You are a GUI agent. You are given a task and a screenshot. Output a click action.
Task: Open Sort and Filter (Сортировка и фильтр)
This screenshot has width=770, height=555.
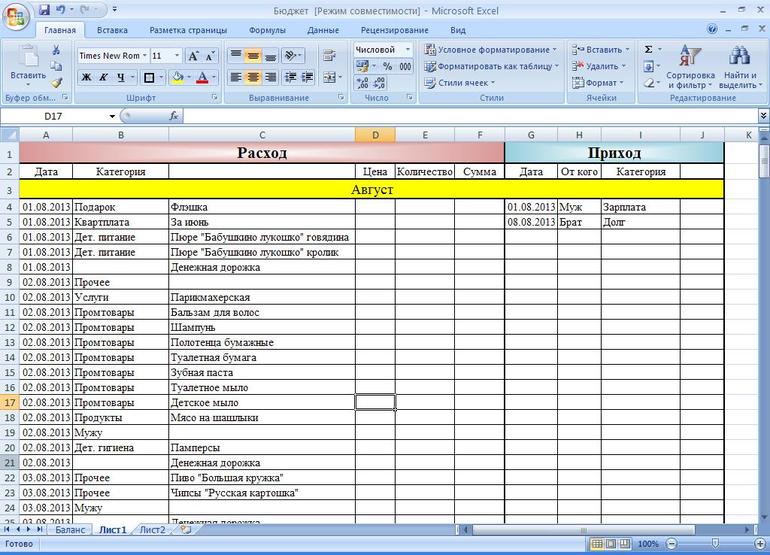(x=690, y=66)
